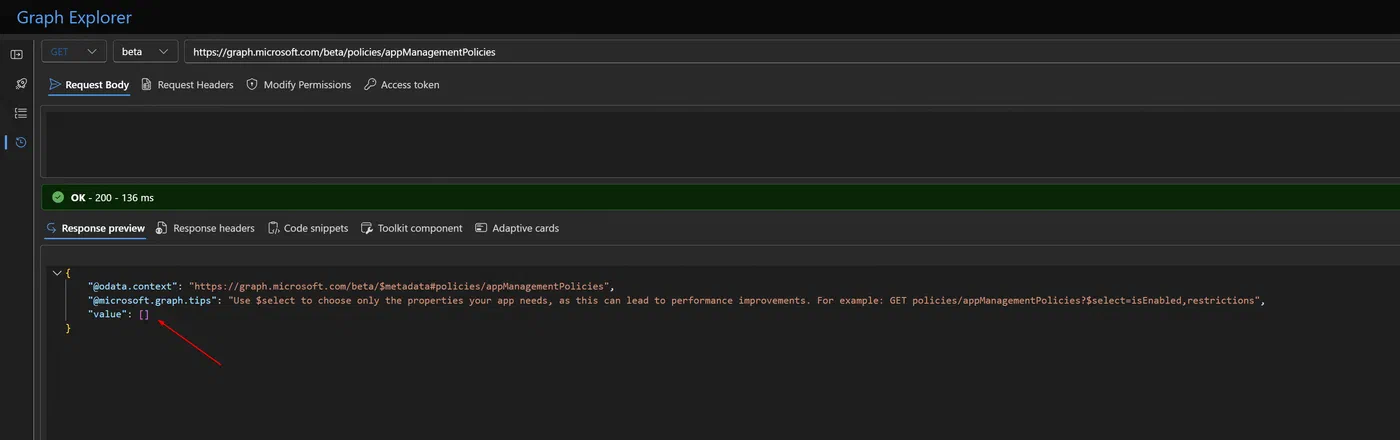Viewport: 1400px width, 440px height.
Task: Click the rocket sample queries icon
Action: pyautogui.click(x=20, y=84)
